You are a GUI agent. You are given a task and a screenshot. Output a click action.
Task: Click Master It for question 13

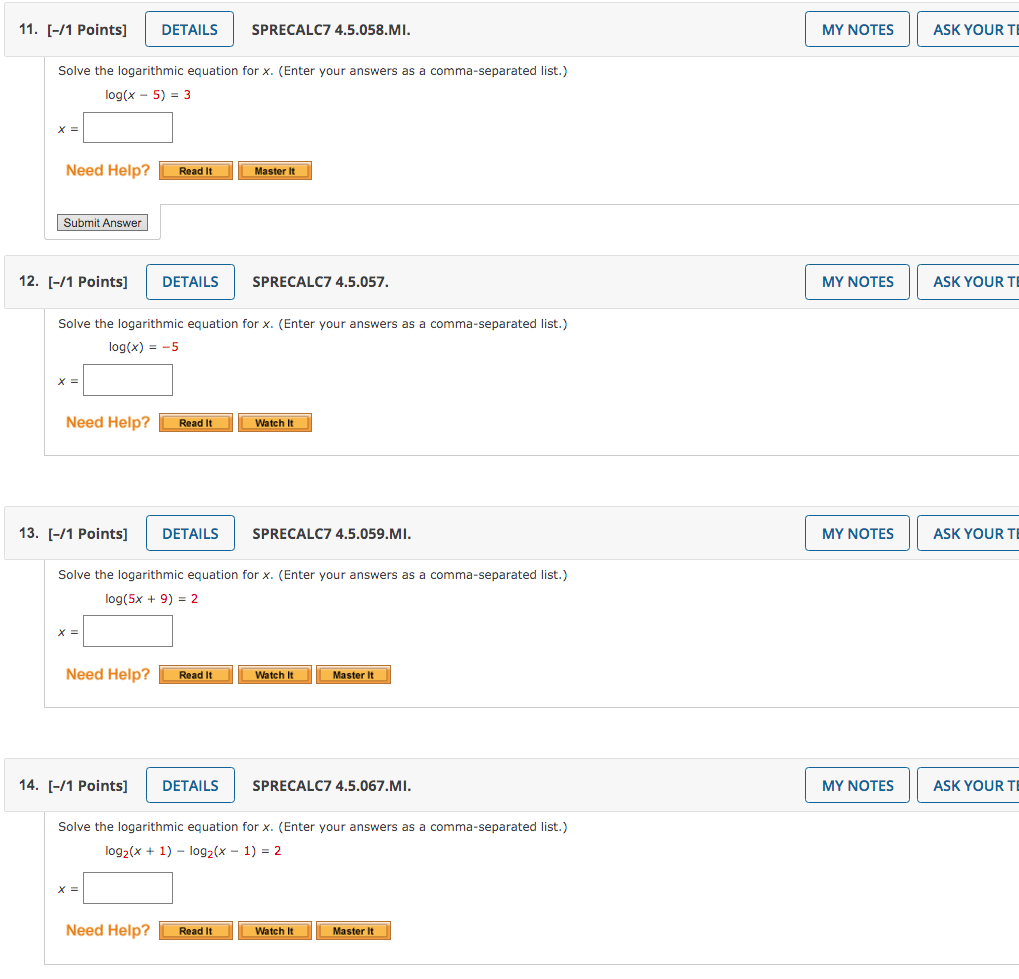(352, 674)
